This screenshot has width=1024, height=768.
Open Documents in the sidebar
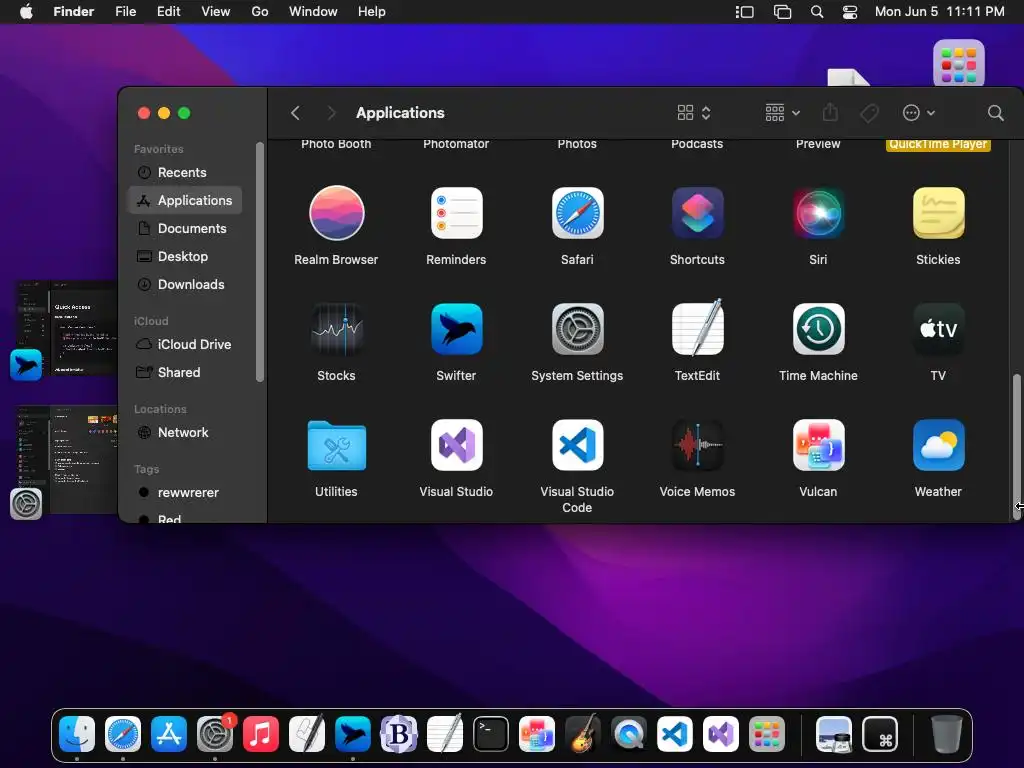185,229
